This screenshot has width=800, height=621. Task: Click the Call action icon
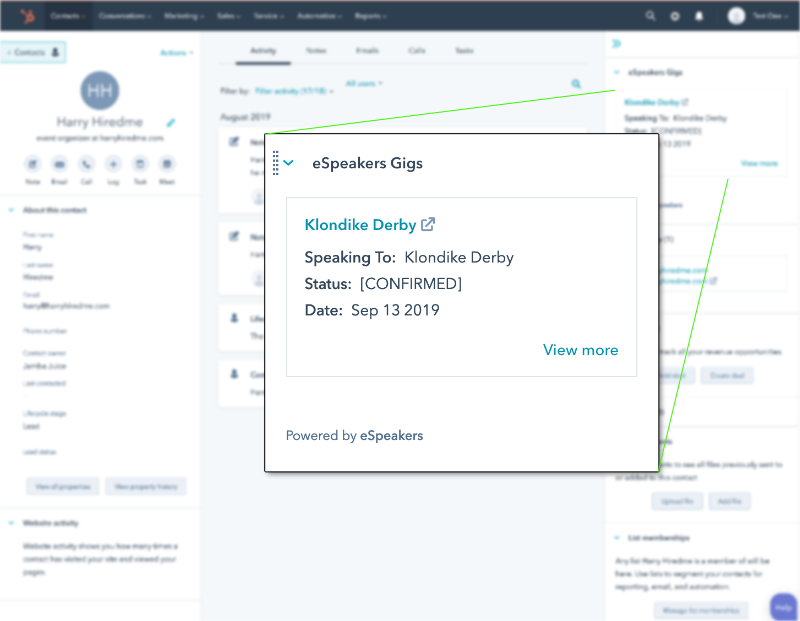point(86,164)
